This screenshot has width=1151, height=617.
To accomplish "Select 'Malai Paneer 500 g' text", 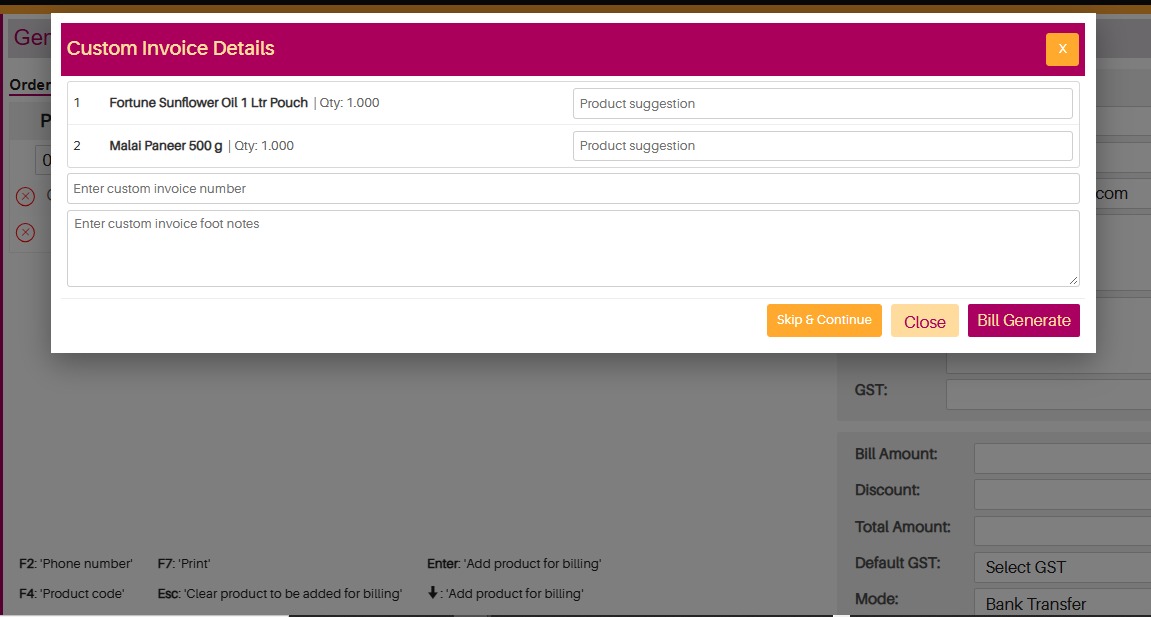I will [166, 146].
